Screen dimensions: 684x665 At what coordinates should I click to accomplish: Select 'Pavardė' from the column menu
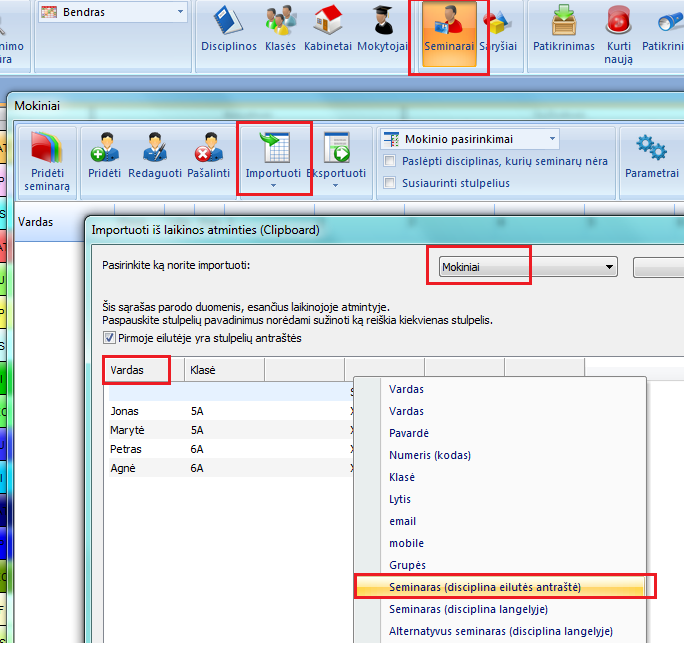coord(409,433)
